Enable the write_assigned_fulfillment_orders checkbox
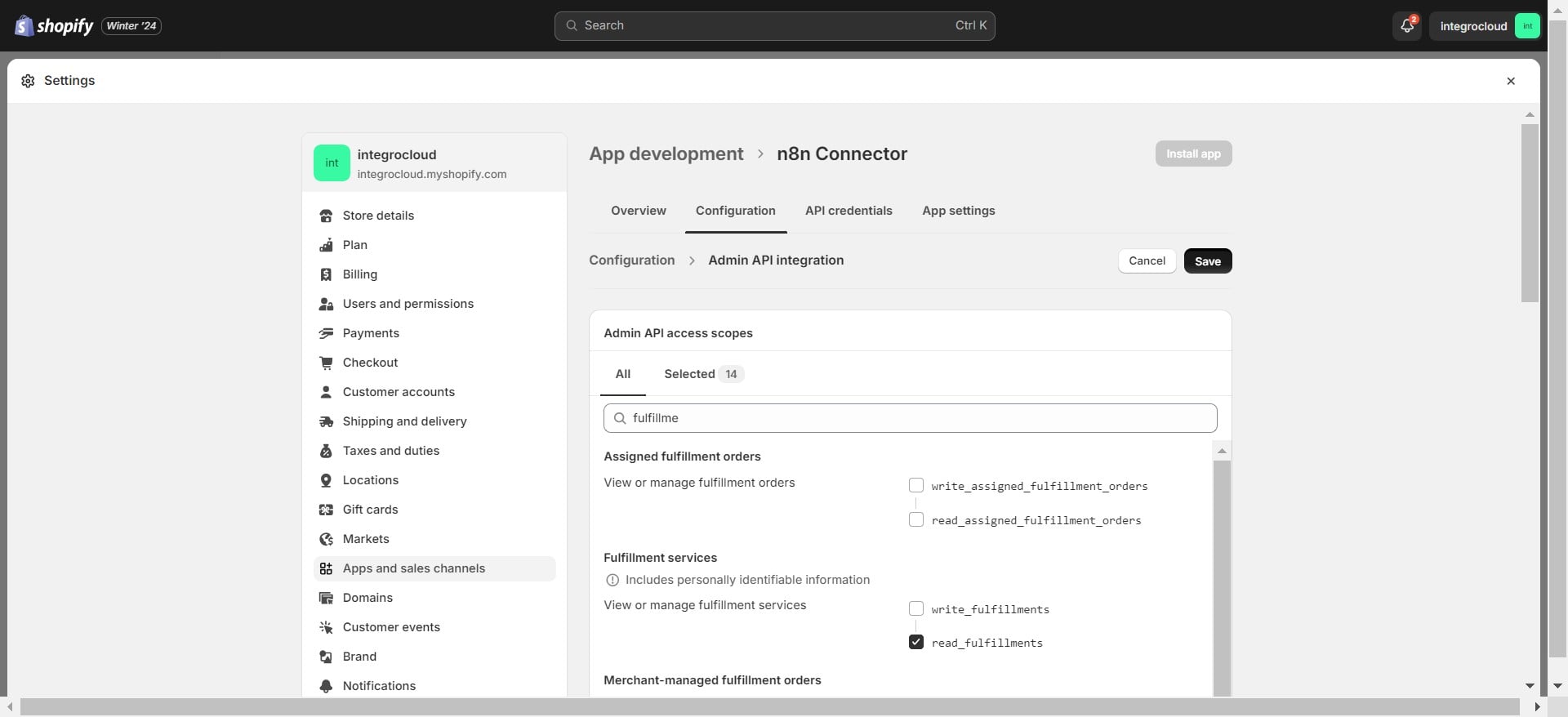The image size is (1568, 717). click(x=916, y=486)
